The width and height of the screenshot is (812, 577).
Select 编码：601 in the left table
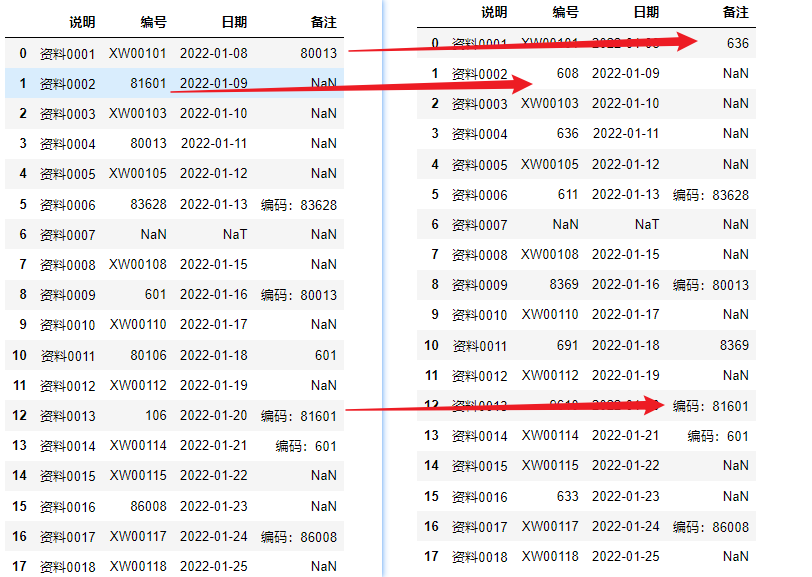tap(306, 446)
